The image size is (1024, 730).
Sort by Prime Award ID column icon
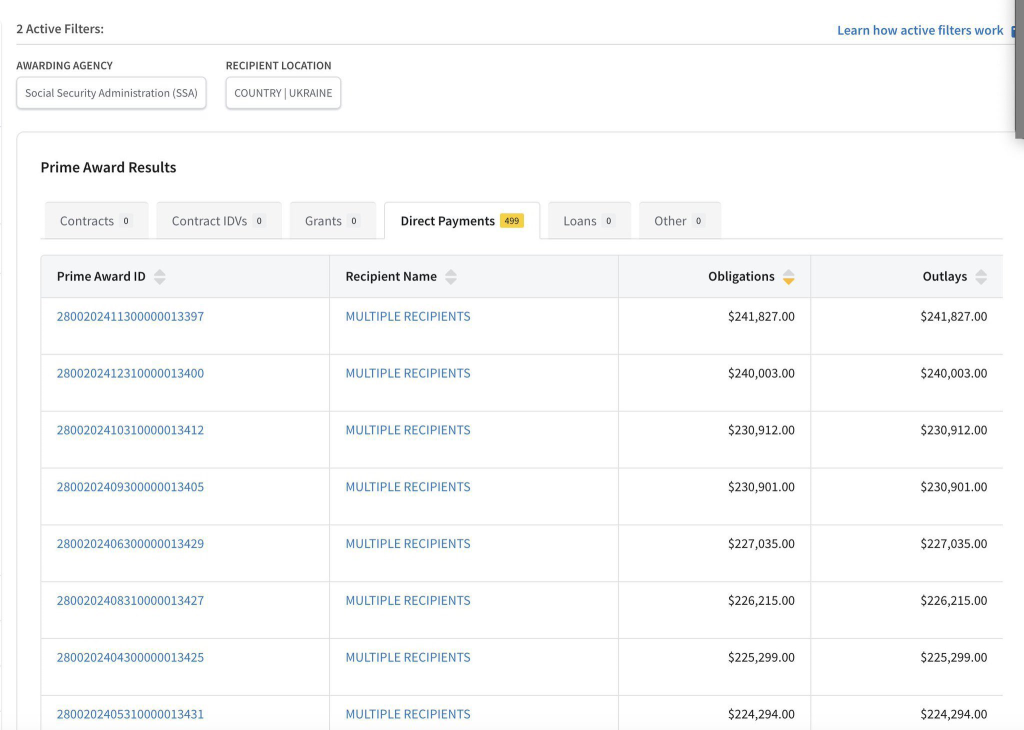[160, 277]
